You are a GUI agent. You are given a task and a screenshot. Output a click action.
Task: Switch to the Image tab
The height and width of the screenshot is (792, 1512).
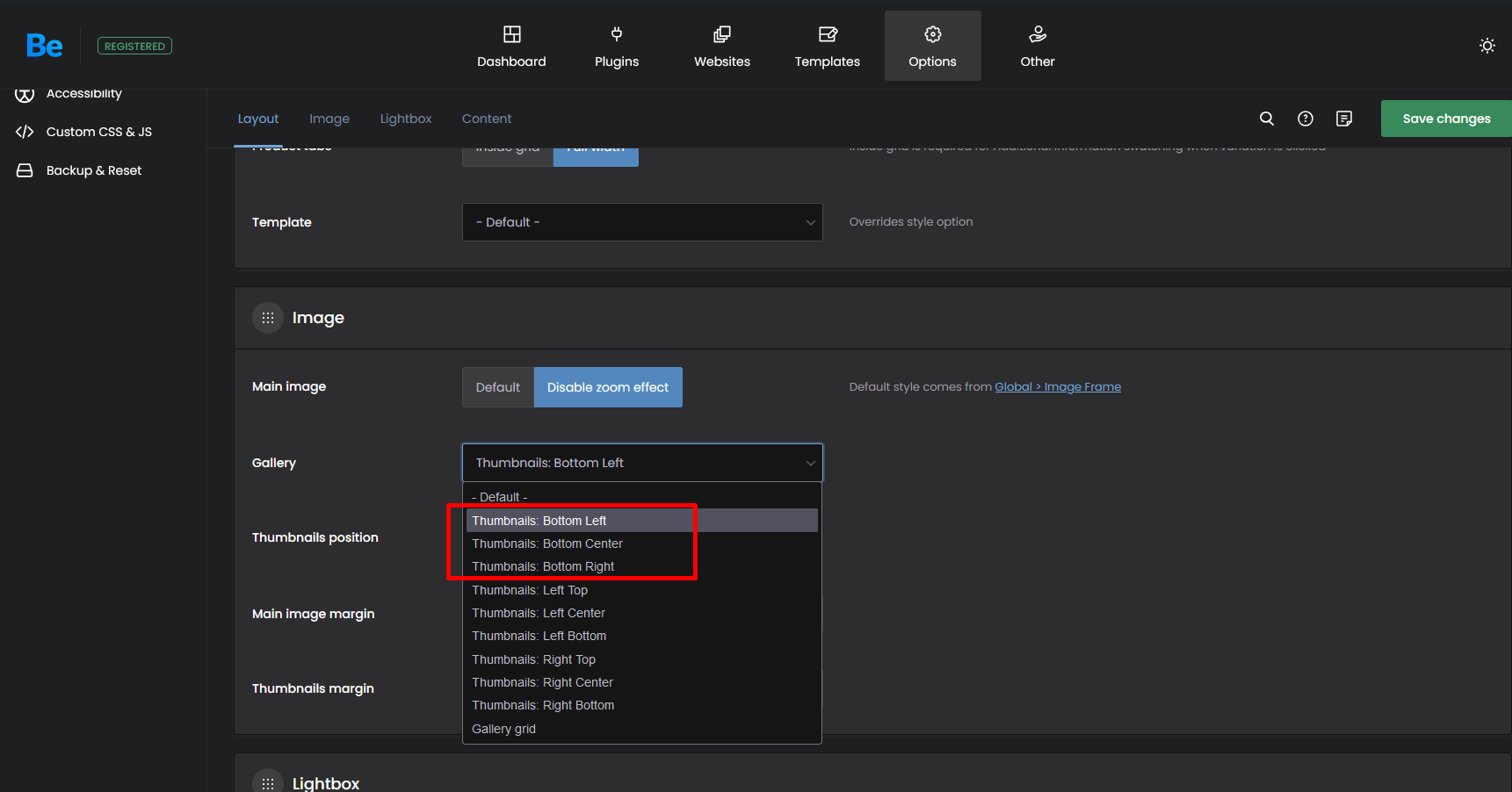coord(329,119)
